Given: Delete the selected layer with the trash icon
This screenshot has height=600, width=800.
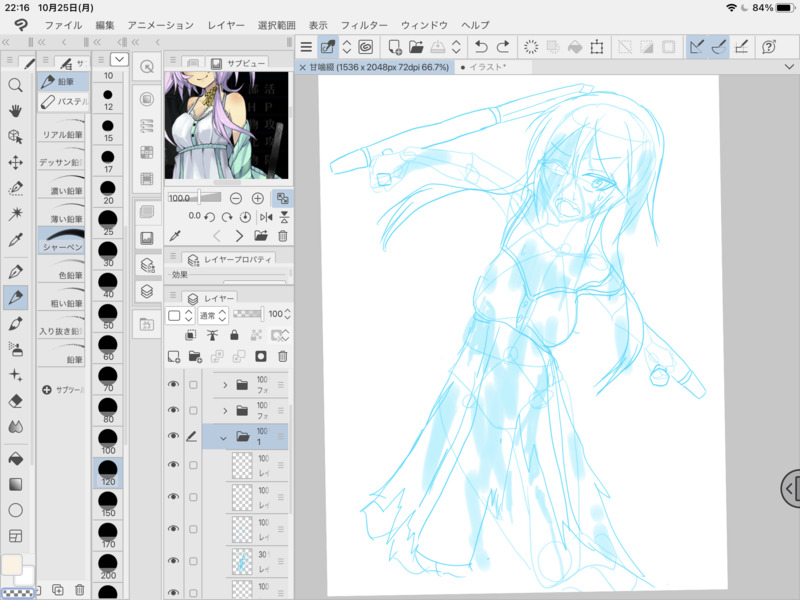Looking at the screenshot, I should pos(283,356).
